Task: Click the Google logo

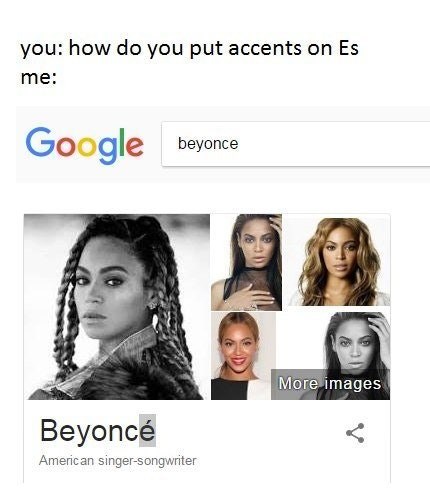Action: (x=84, y=145)
